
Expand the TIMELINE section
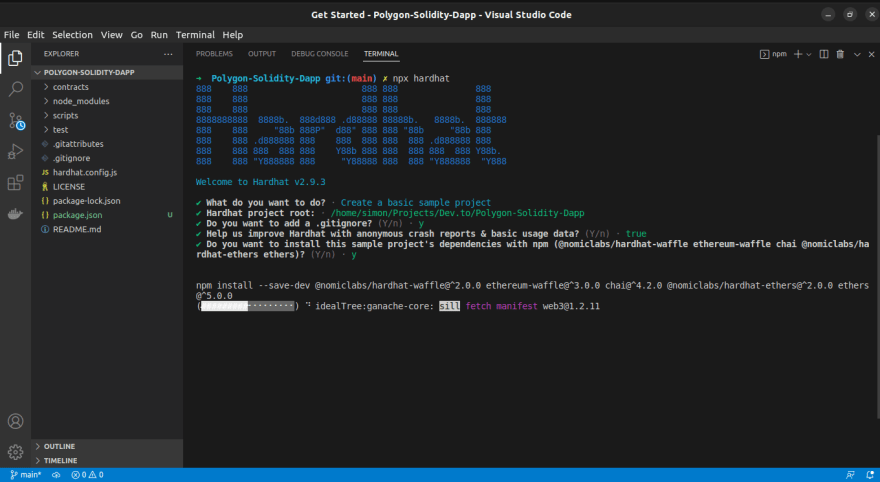tap(60, 460)
